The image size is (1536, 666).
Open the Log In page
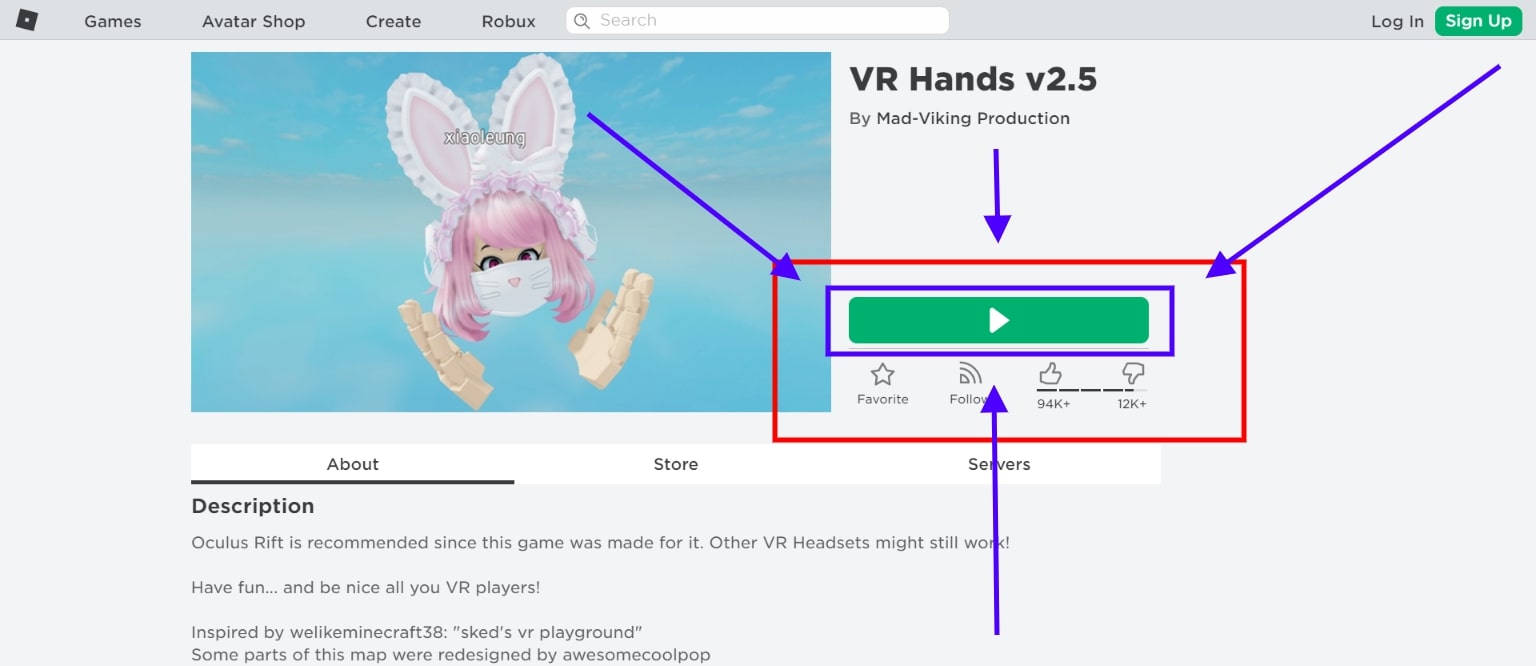[1397, 21]
